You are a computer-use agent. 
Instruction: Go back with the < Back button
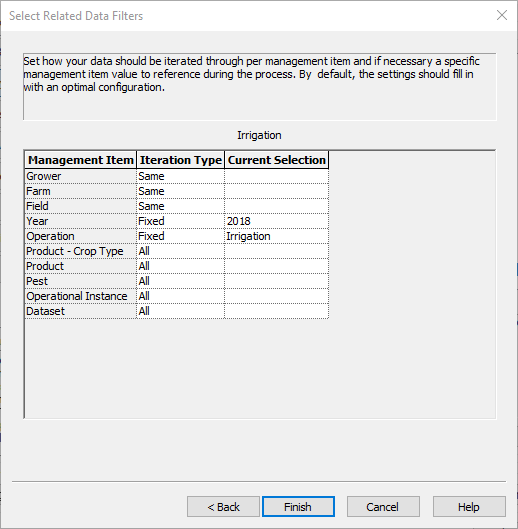[223, 506]
